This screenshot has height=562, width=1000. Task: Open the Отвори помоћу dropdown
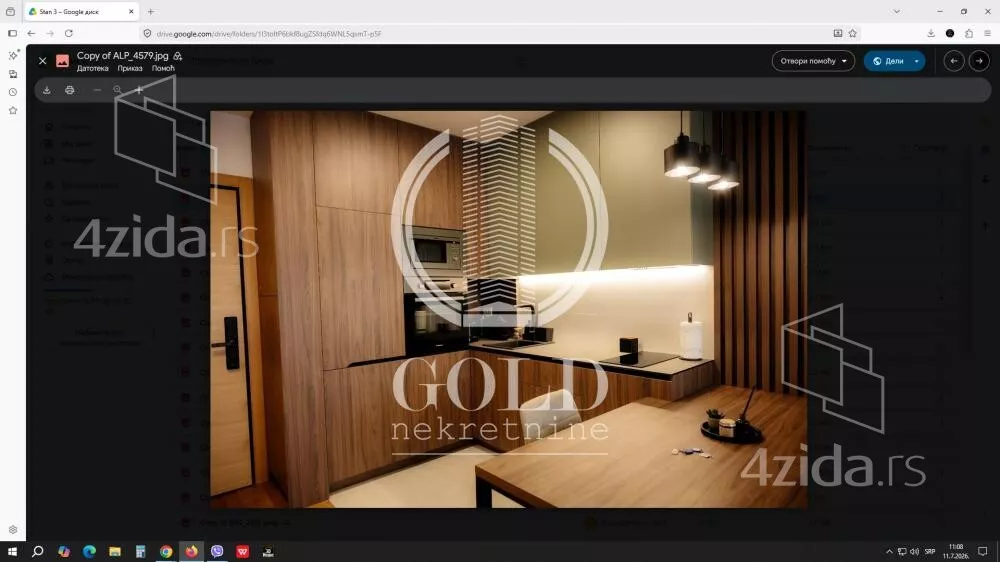[813, 61]
